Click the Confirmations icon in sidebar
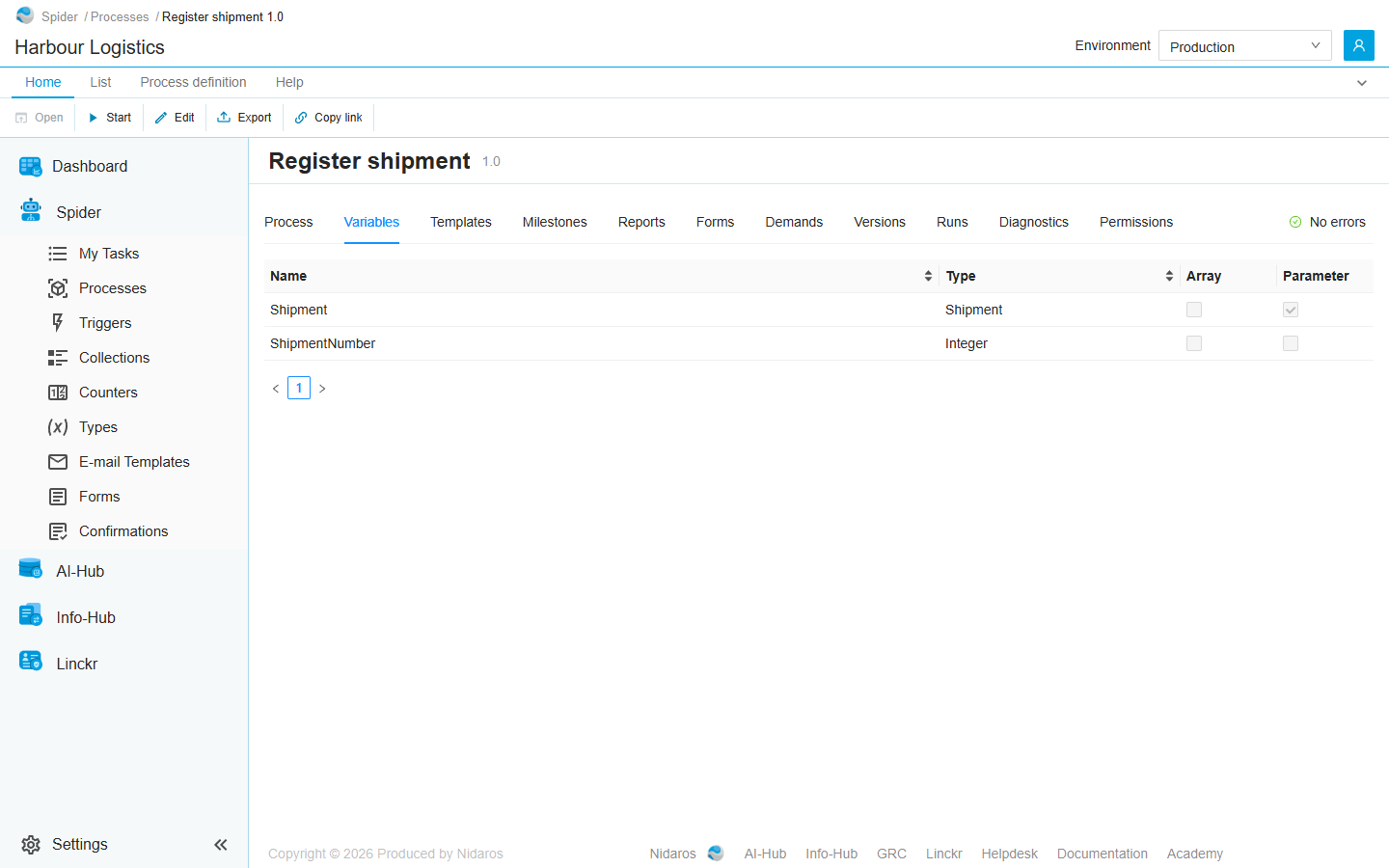The image size is (1389, 868). point(58,531)
